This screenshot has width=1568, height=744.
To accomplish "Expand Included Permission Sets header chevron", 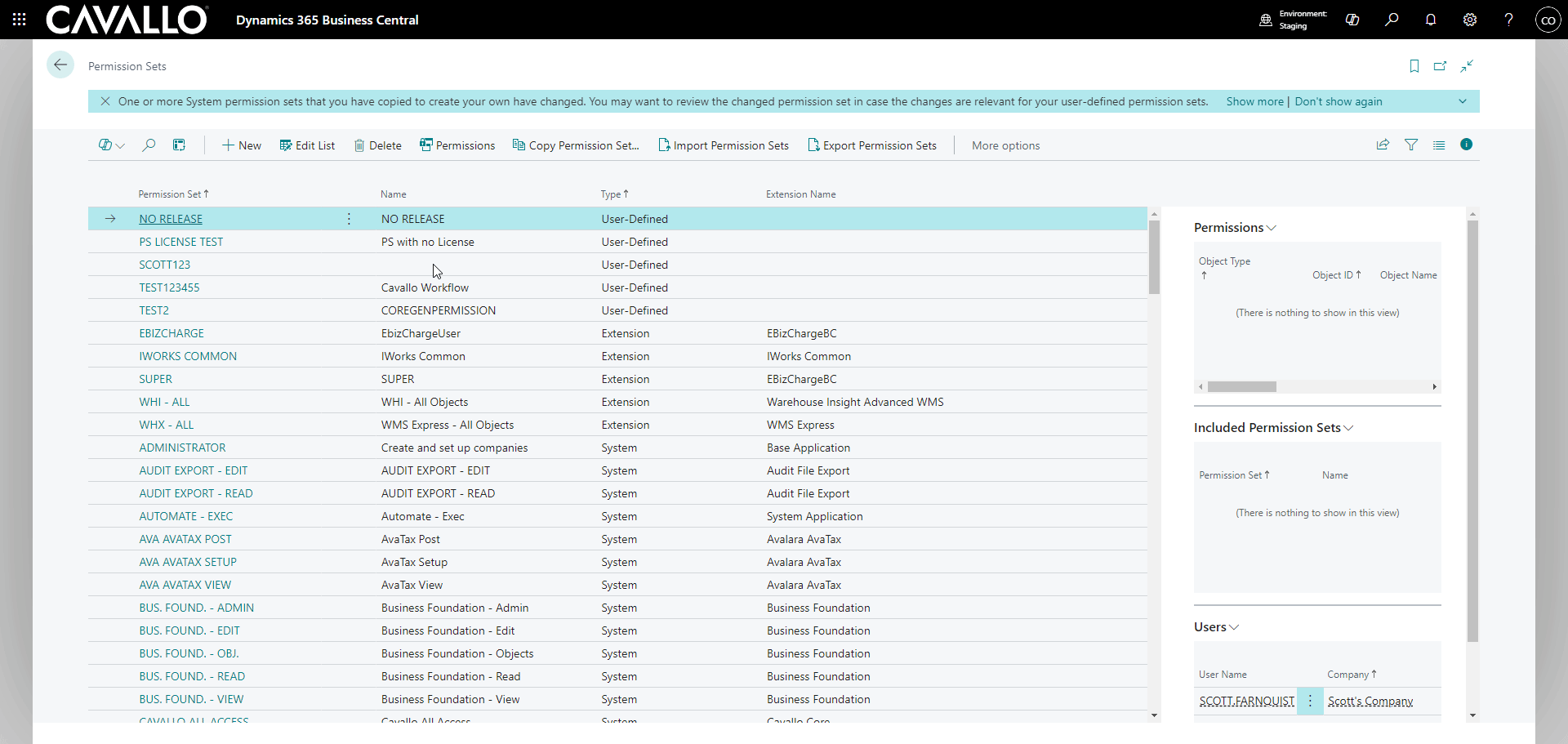I will [x=1348, y=428].
